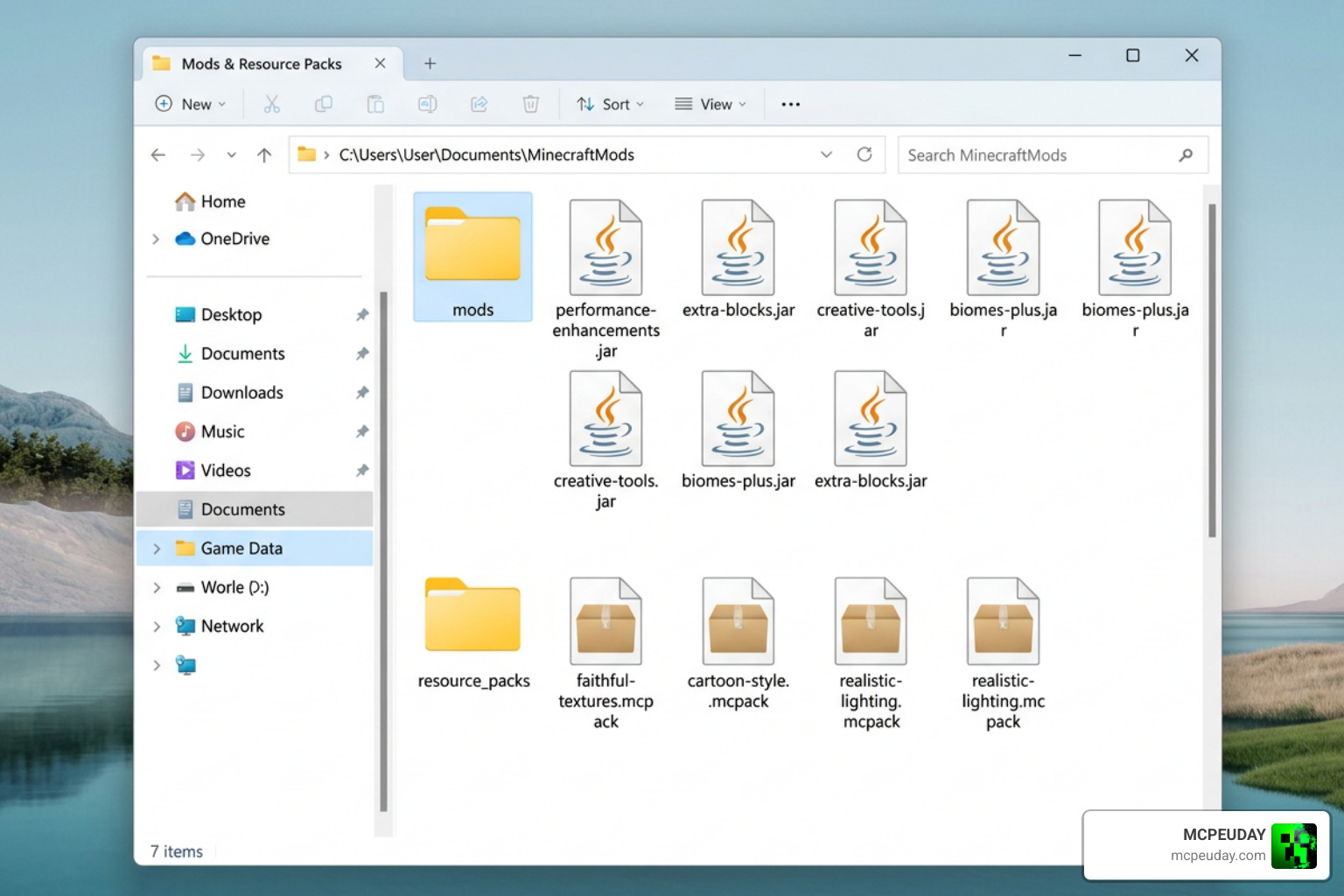Select cartoon-style.mcpack file
1344x896 pixels.
point(738,643)
